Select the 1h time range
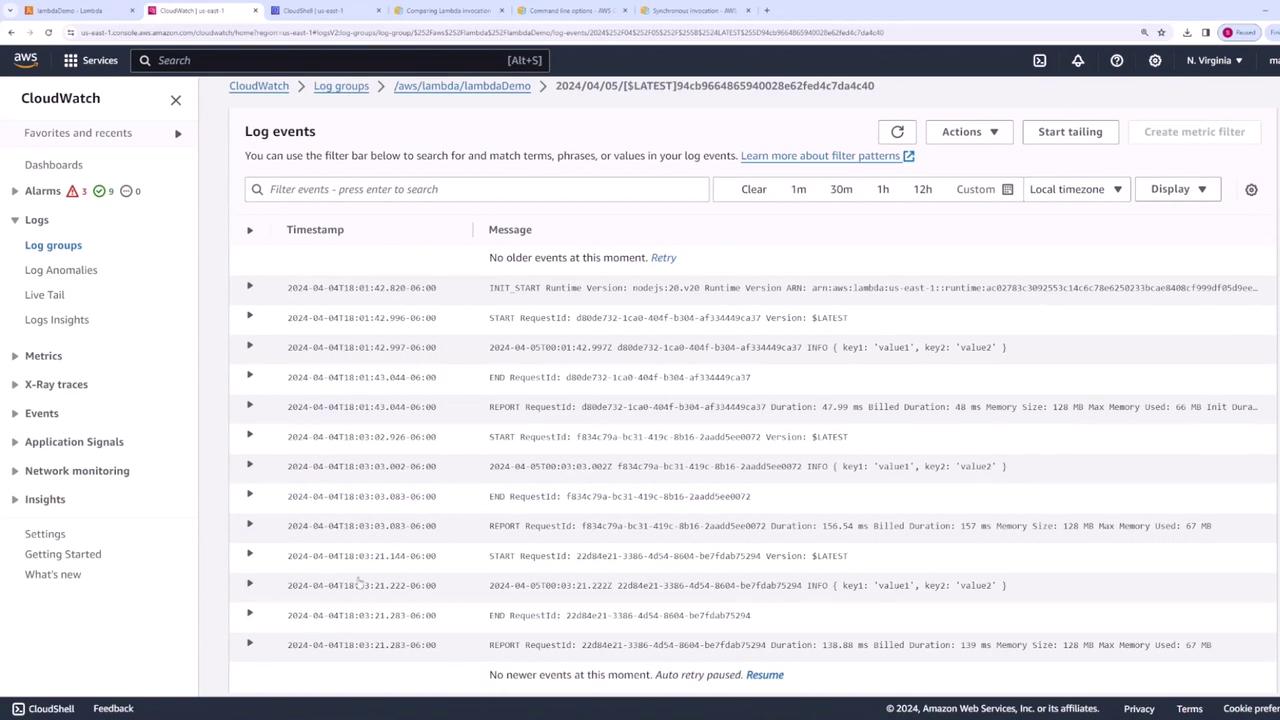This screenshot has width=1280, height=720. click(x=883, y=190)
